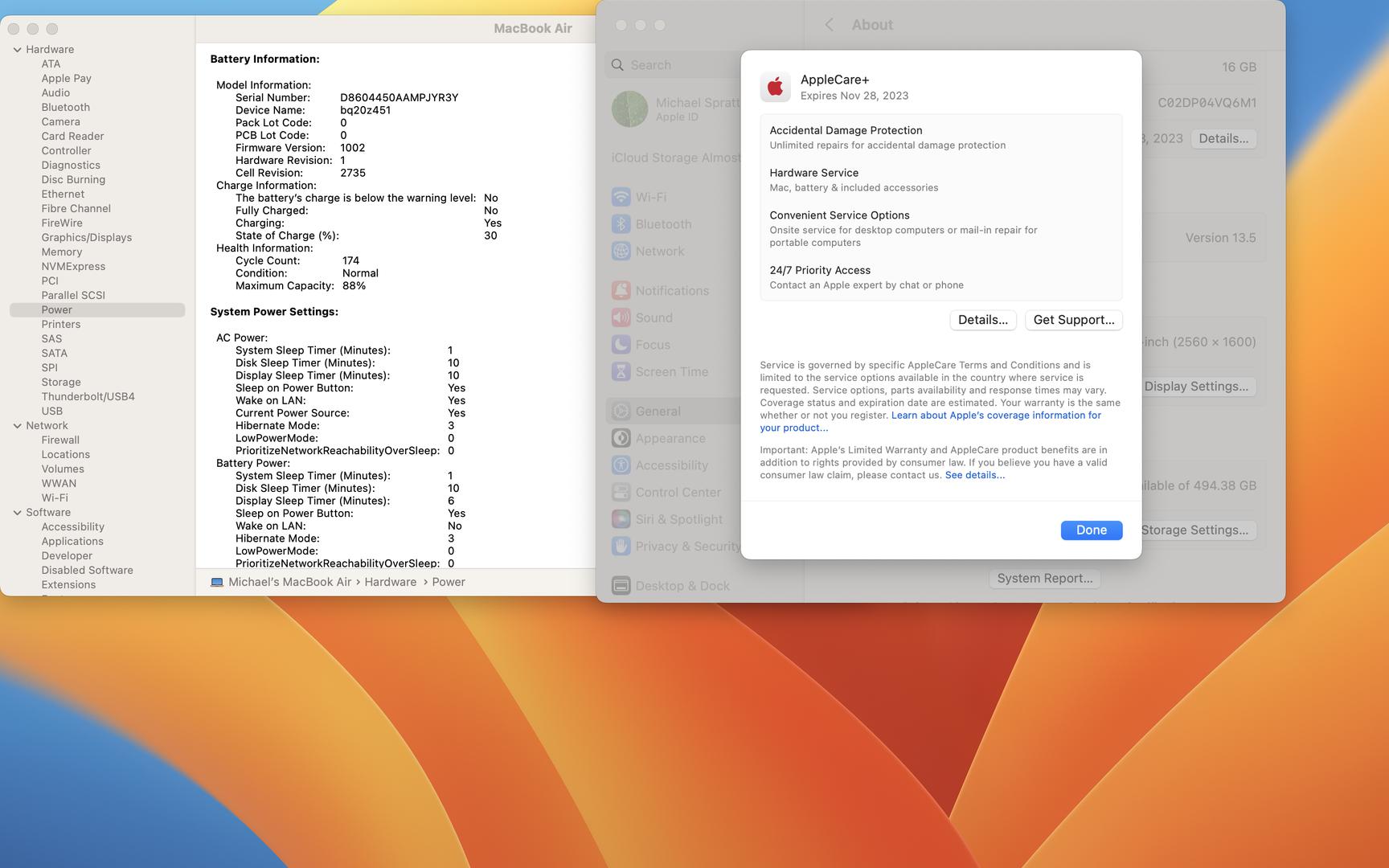1389x868 pixels.
Task: Click the battery serial number D8604450AAMPJYR3Y
Action: [x=399, y=98]
